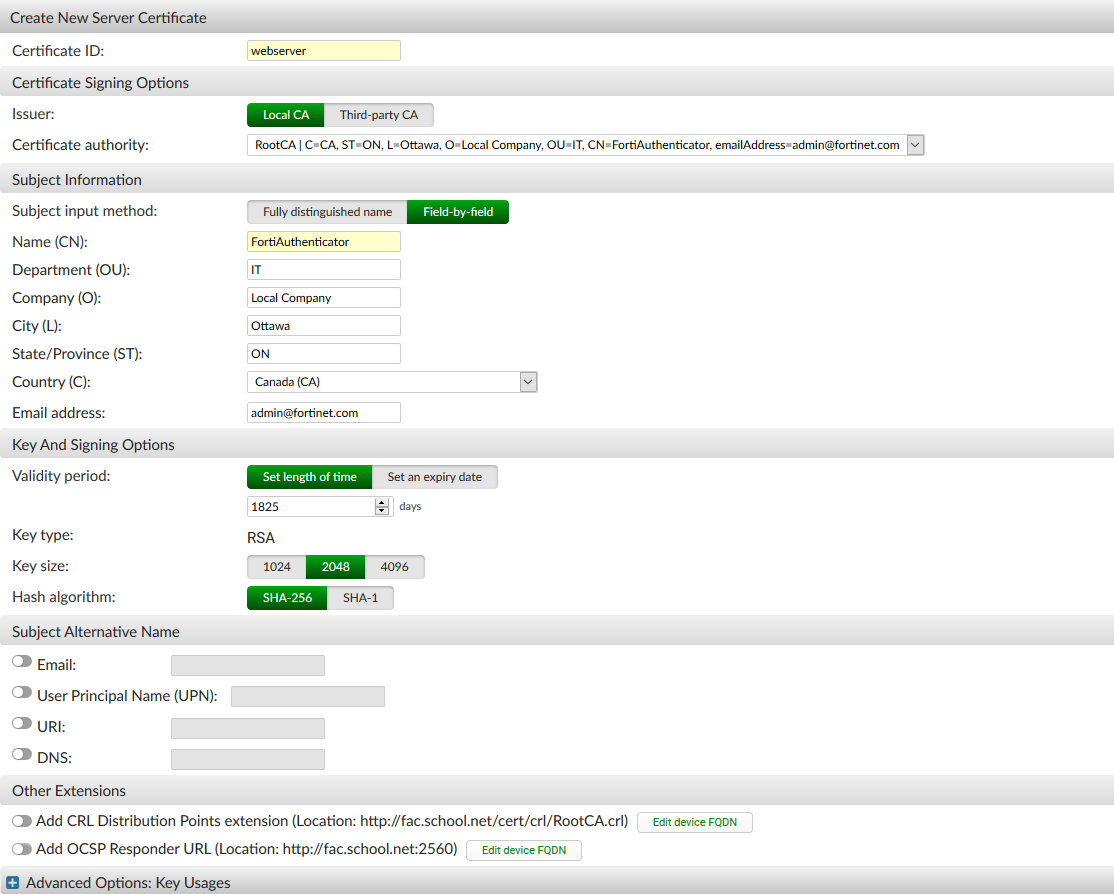Set key size to 1024
1114x894 pixels.
(x=276, y=567)
